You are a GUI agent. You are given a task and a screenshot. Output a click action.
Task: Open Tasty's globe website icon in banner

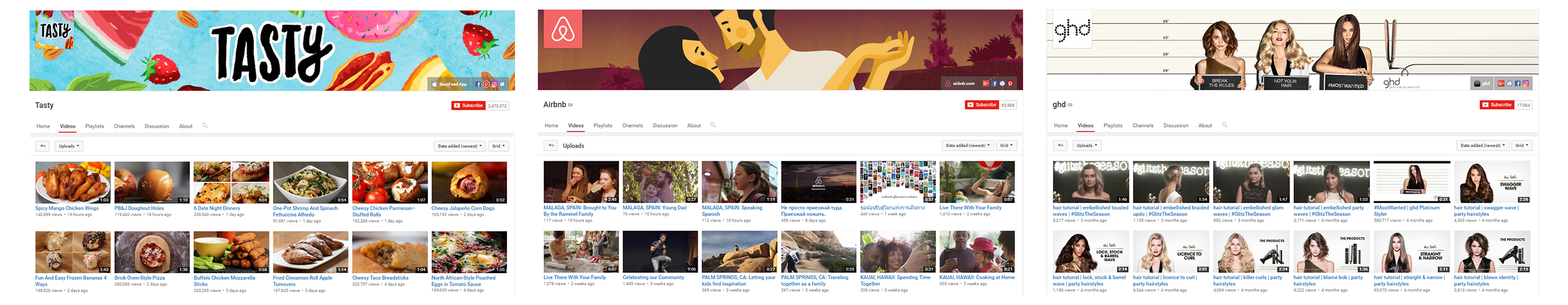tap(502, 84)
